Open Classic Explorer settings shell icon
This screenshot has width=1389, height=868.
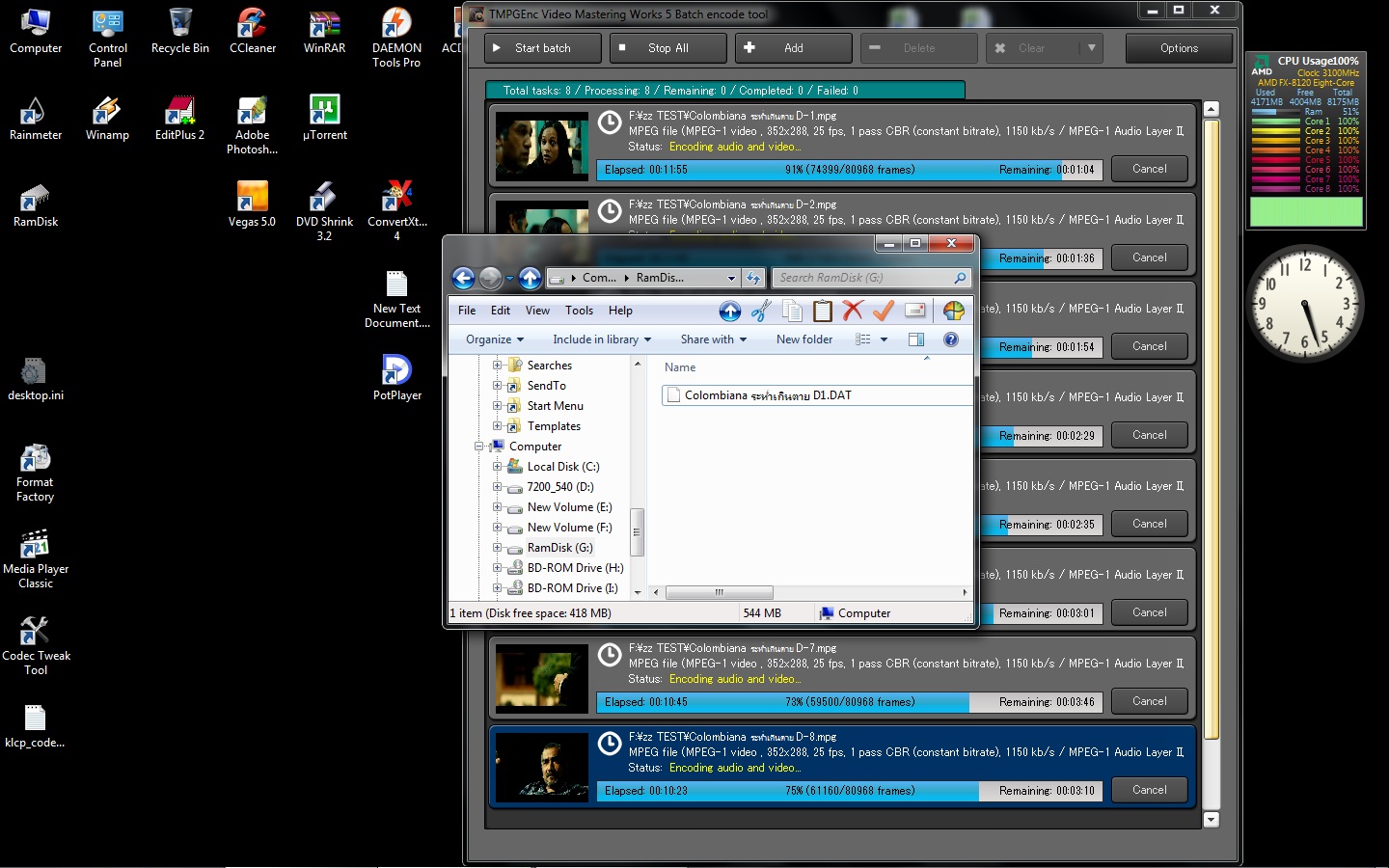[x=954, y=311]
